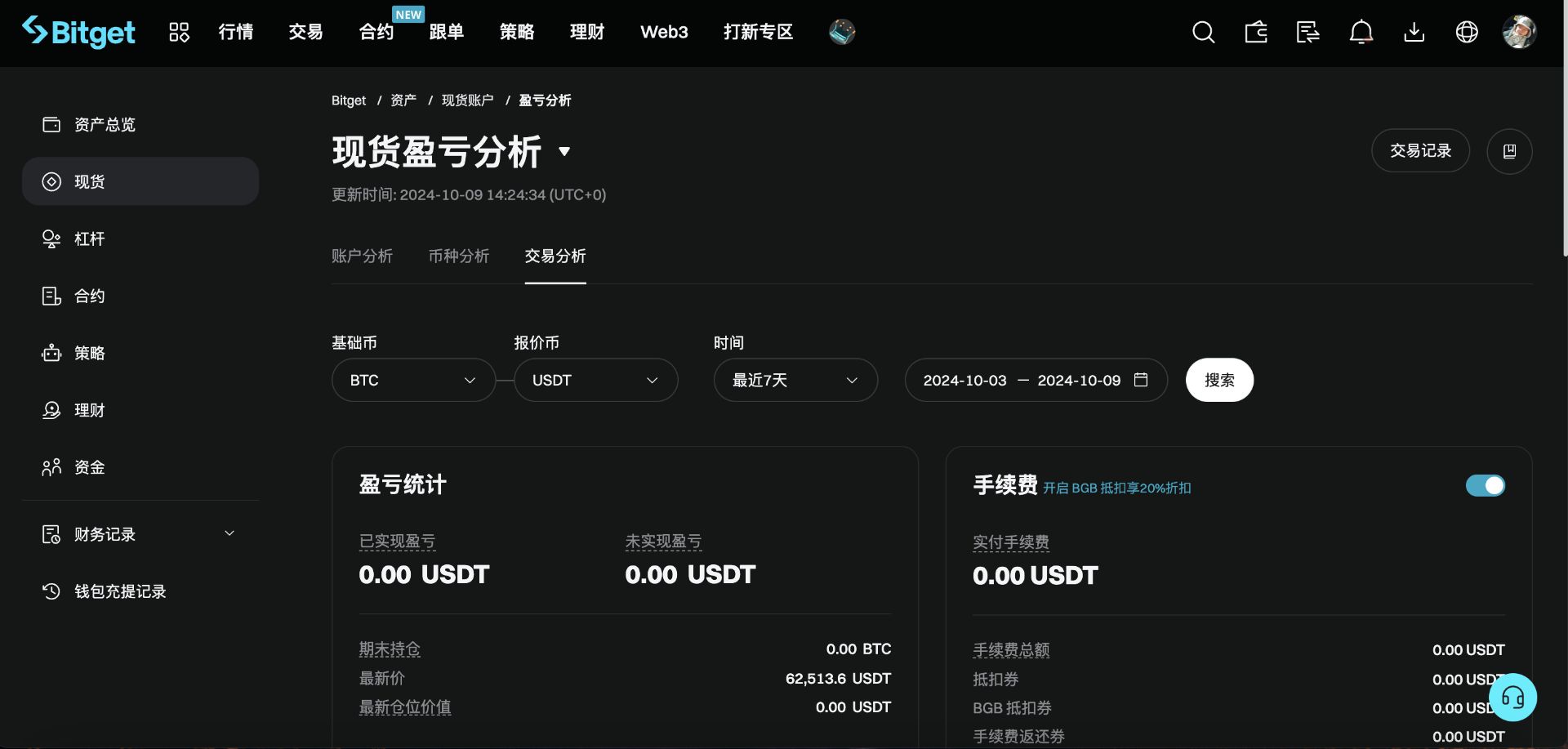Click the 理财 sidebar icon
The width and height of the screenshot is (1568, 749).
tap(51, 410)
